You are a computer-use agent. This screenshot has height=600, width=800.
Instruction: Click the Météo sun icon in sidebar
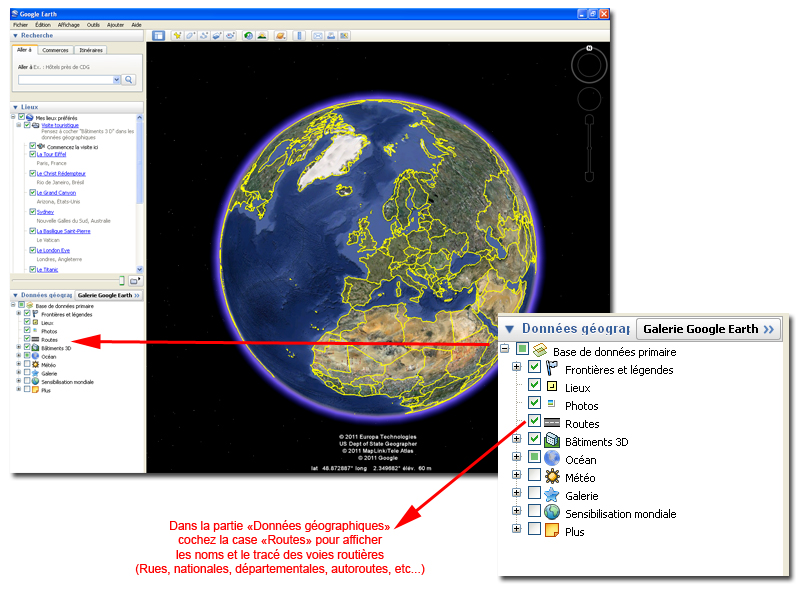35,365
